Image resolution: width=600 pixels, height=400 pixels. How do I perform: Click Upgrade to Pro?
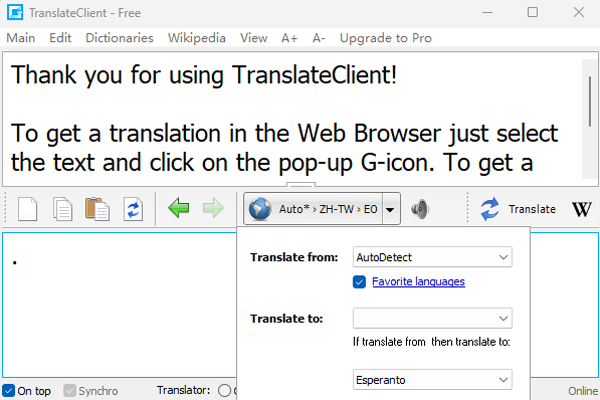(386, 38)
